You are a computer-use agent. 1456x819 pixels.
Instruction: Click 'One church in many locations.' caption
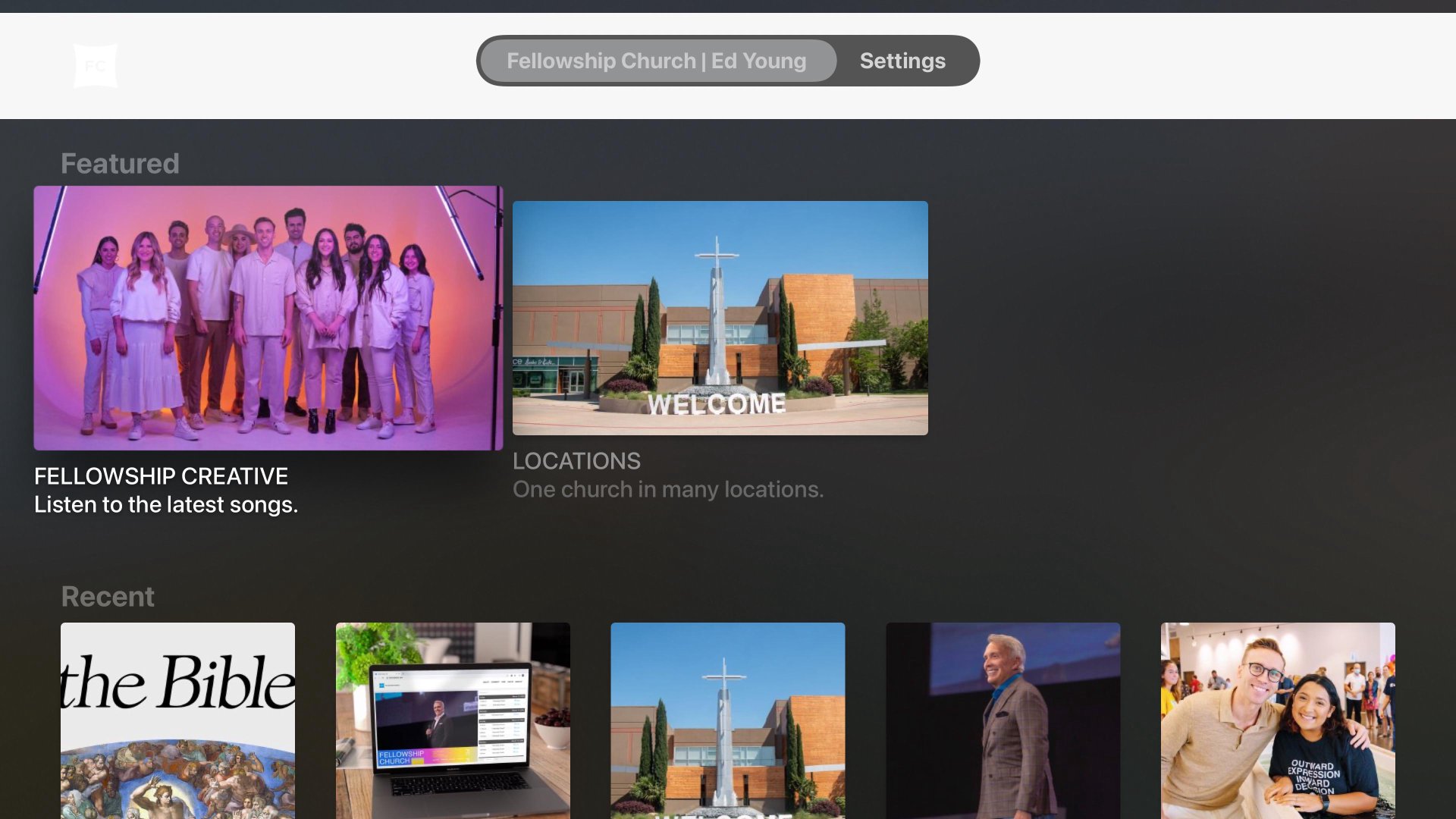pyautogui.click(x=668, y=490)
